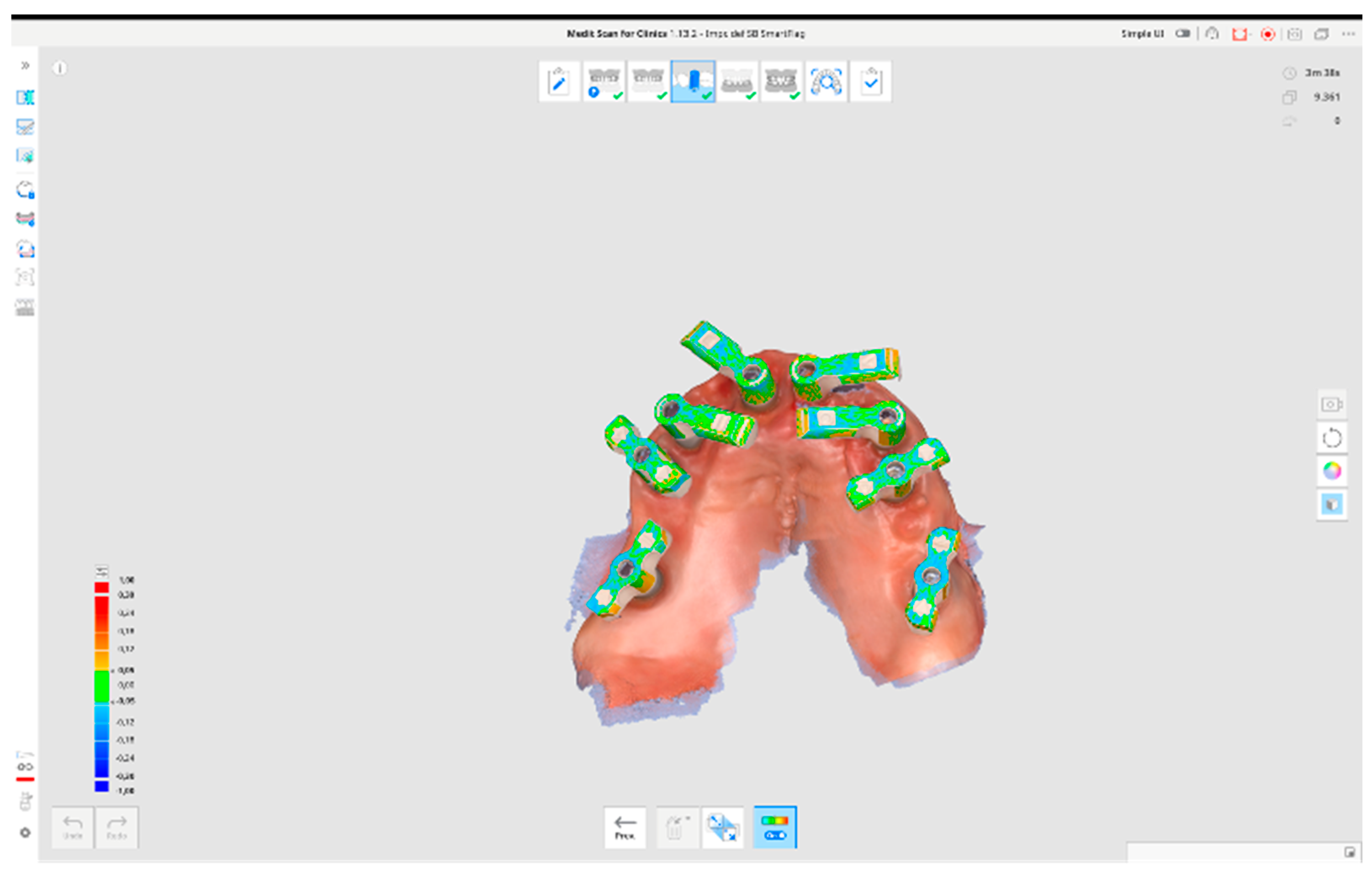Open the full-arch analysis stage
Image resolution: width=1372 pixels, height=877 pixels.
[825, 81]
